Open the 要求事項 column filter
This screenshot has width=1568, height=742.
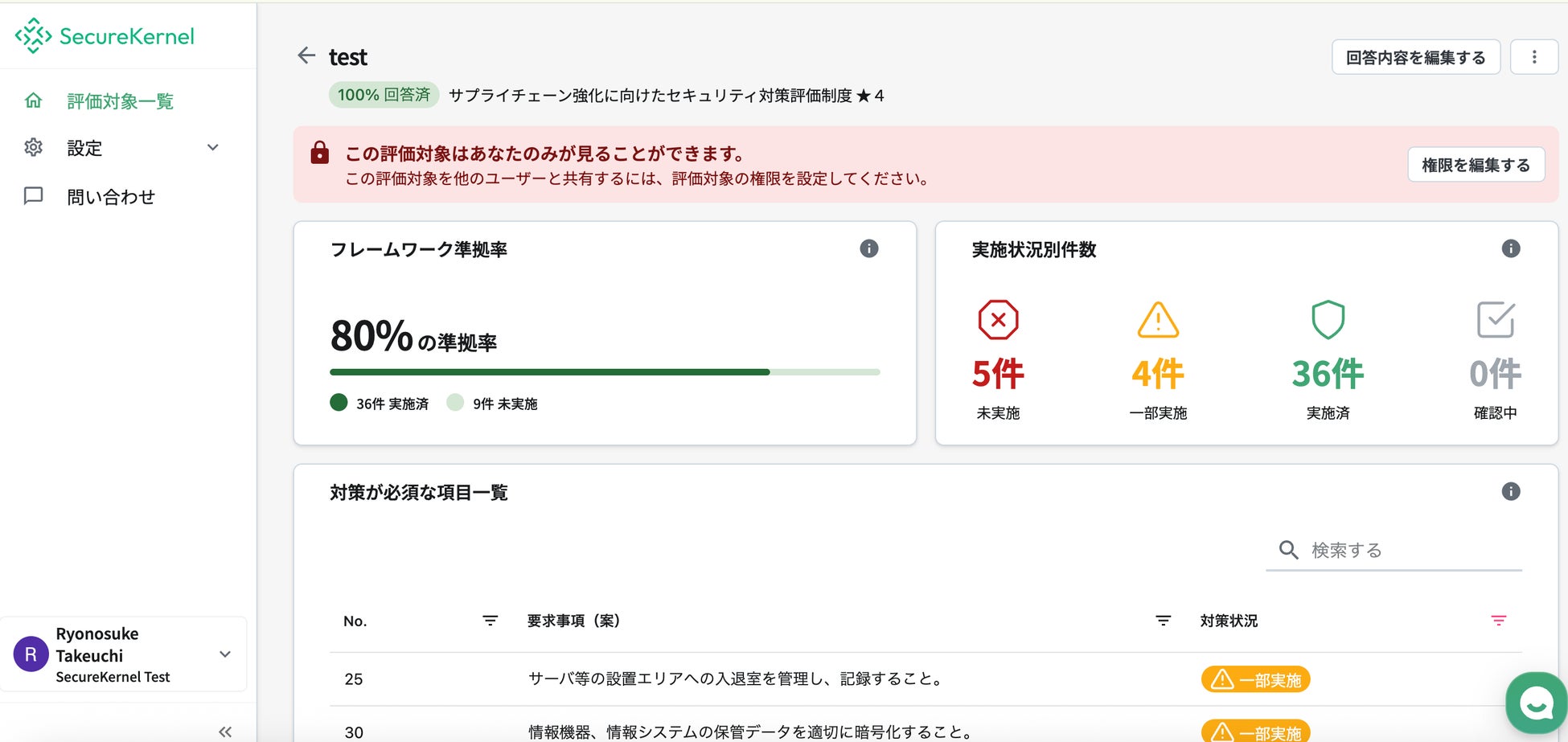[1163, 621]
